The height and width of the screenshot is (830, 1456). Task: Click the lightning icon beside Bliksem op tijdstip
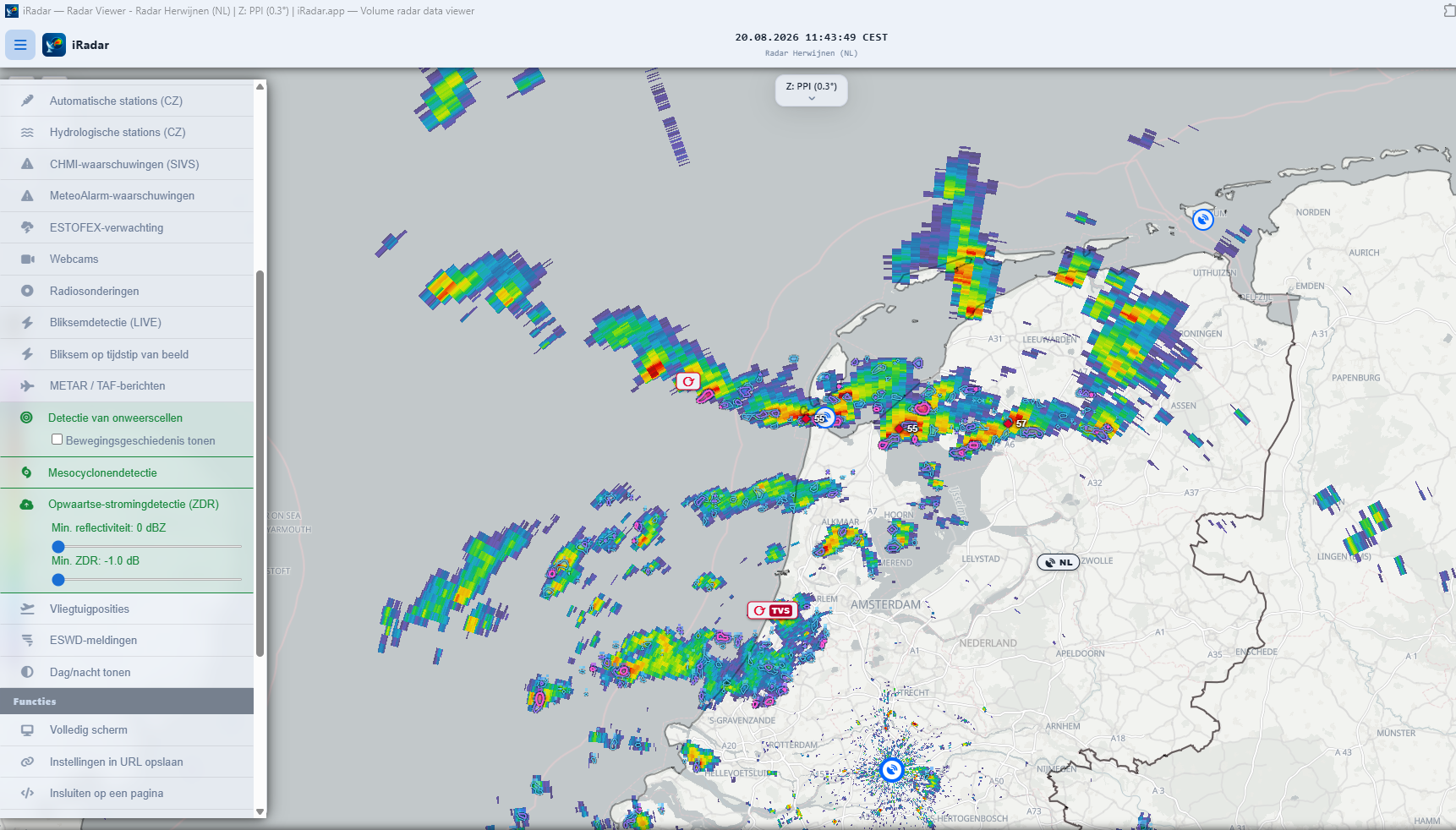pos(27,354)
